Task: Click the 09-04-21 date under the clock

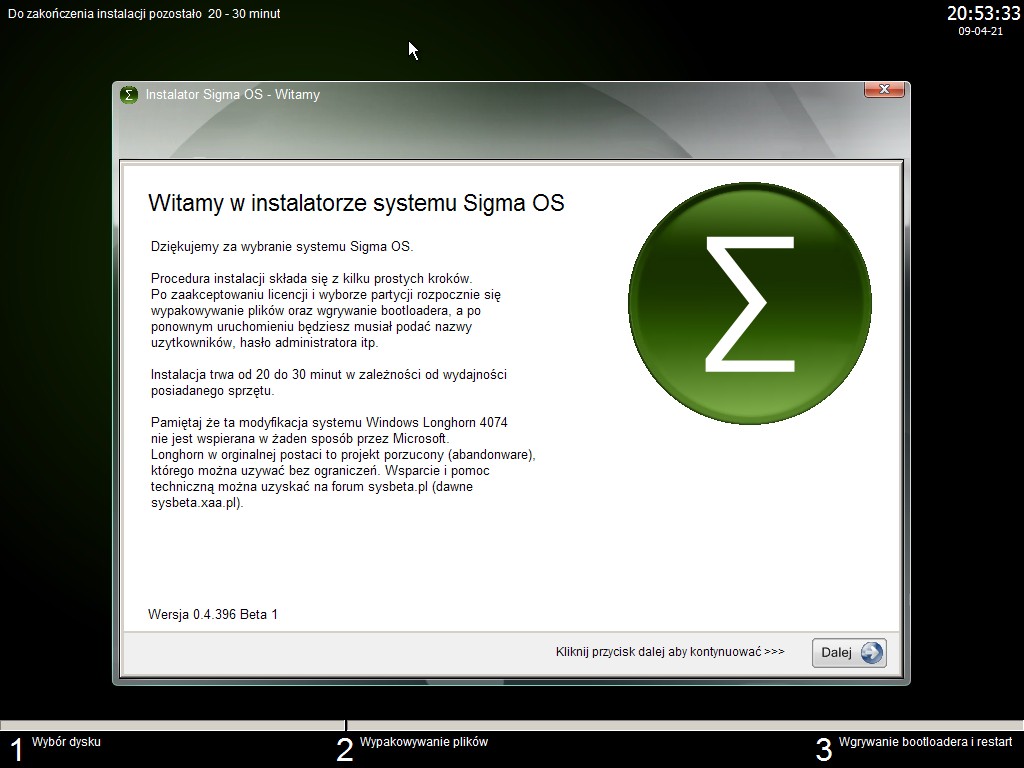Action: tap(980, 31)
